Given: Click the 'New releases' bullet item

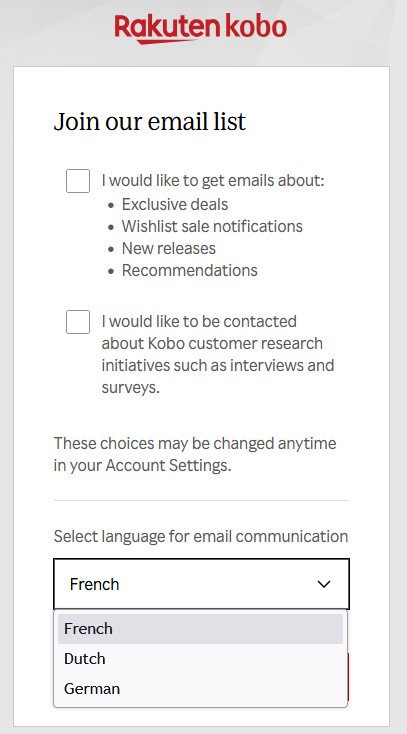Looking at the screenshot, I should pos(169,249).
